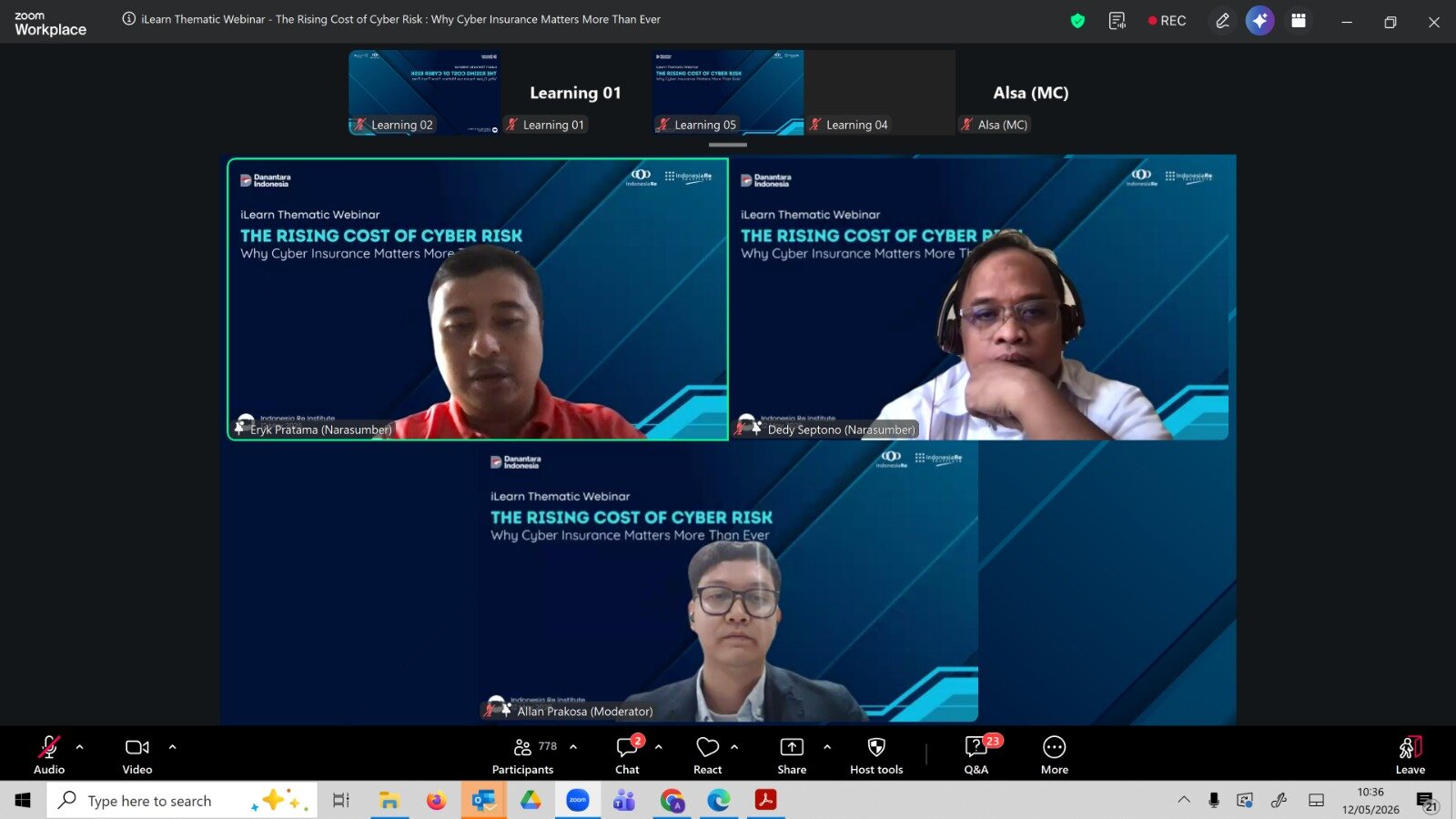This screenshot has width=1456, height=819.
Task: Click the tray icon left of the clock
Action: tap(1316, 800)
